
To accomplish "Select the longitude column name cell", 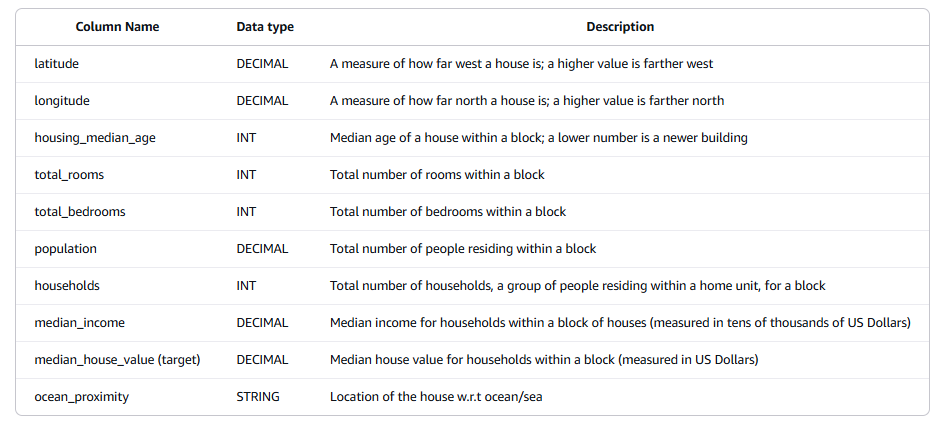I will (x=62, y=101).
